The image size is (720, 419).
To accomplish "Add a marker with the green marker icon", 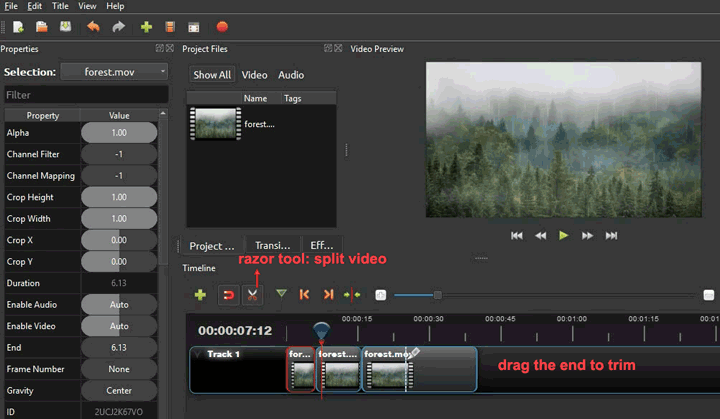I will click(280, 295).
